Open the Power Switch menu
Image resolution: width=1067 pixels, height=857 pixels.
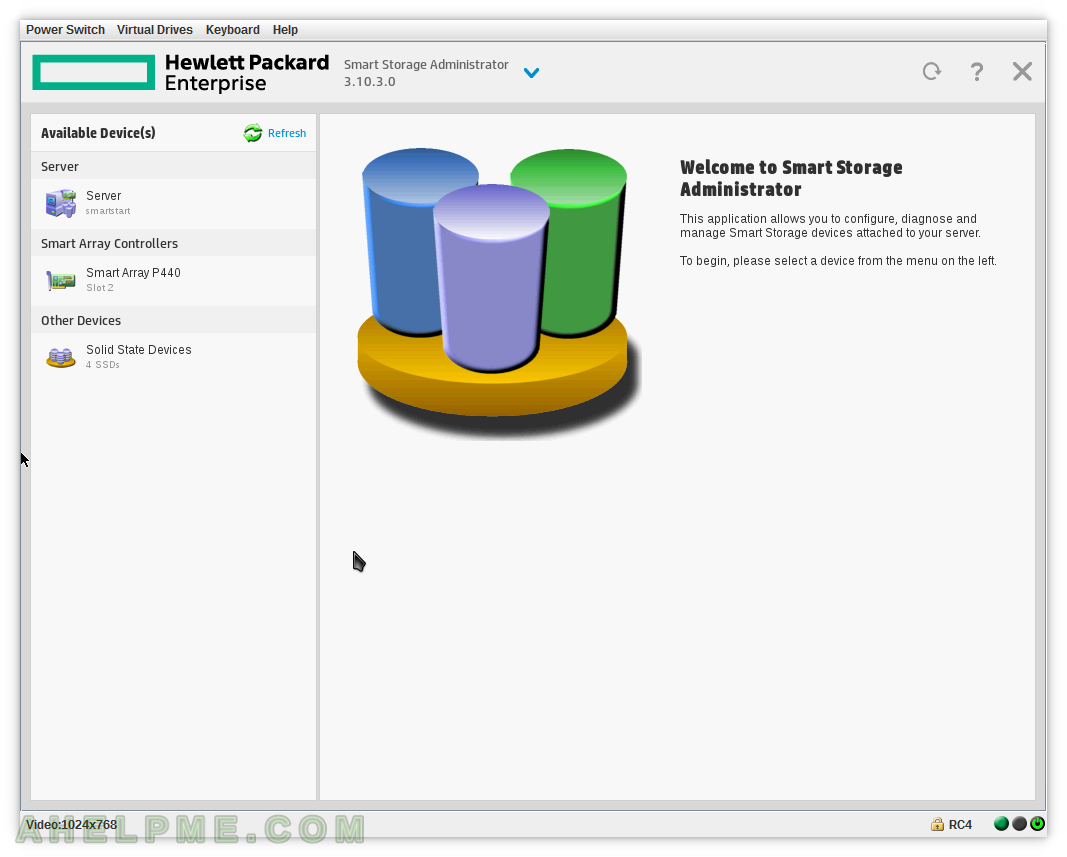[x=65, y=30]
